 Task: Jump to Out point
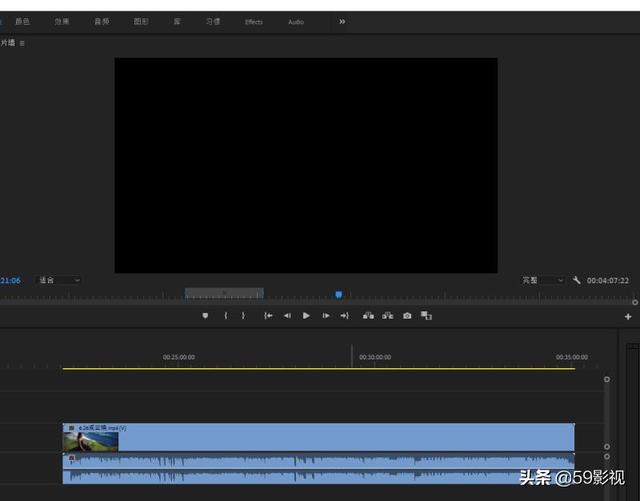coord(344,316)
